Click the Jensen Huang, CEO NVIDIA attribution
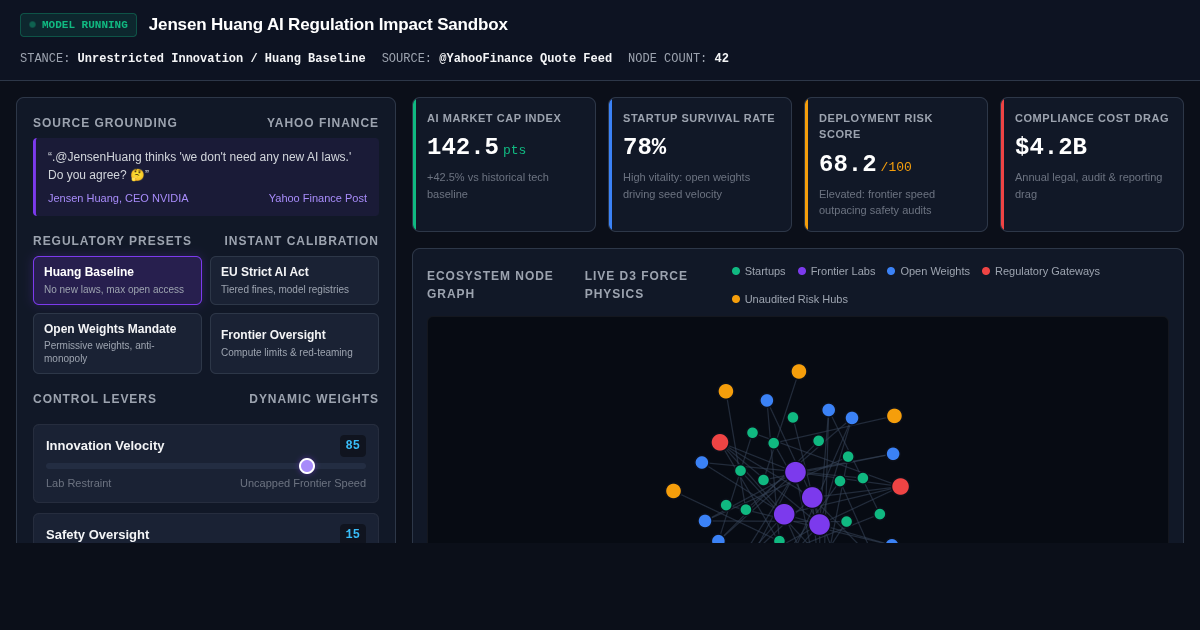 point(118,198)
